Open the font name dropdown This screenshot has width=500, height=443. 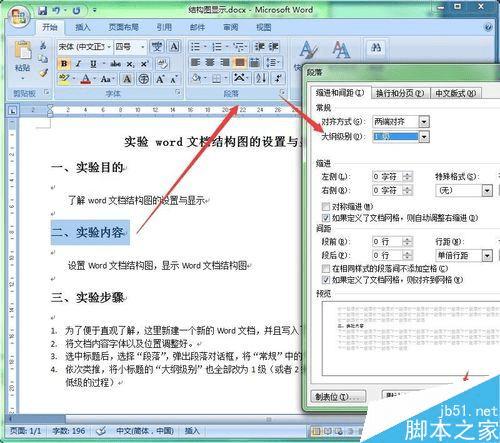point(109,47)
